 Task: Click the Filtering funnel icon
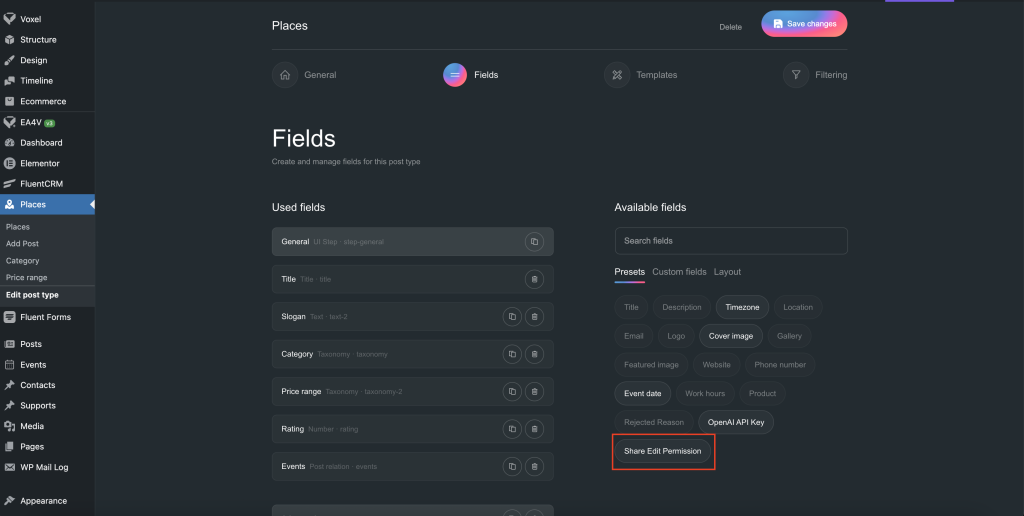[796, 75]
